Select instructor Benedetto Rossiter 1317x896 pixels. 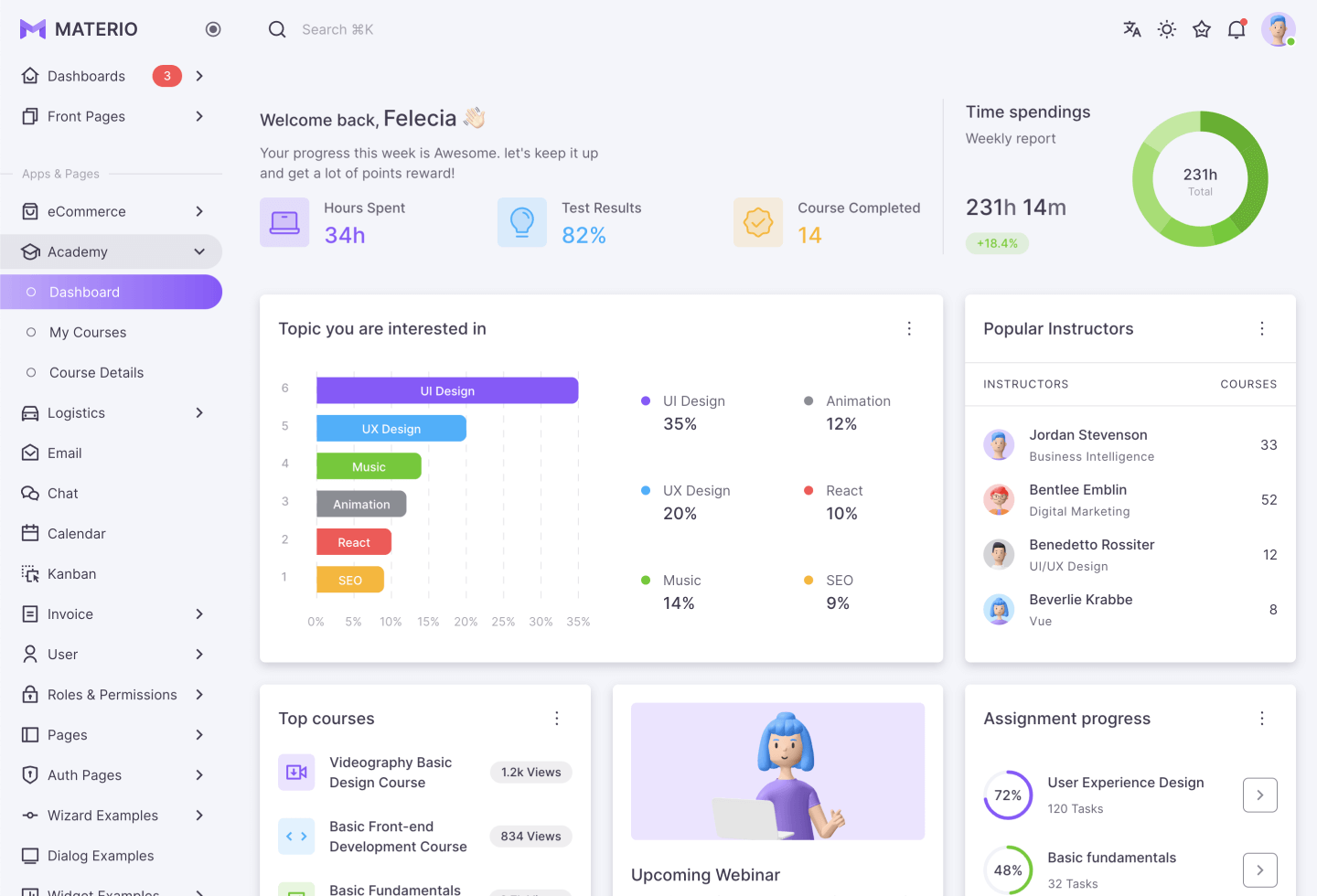click(1130, 555)
